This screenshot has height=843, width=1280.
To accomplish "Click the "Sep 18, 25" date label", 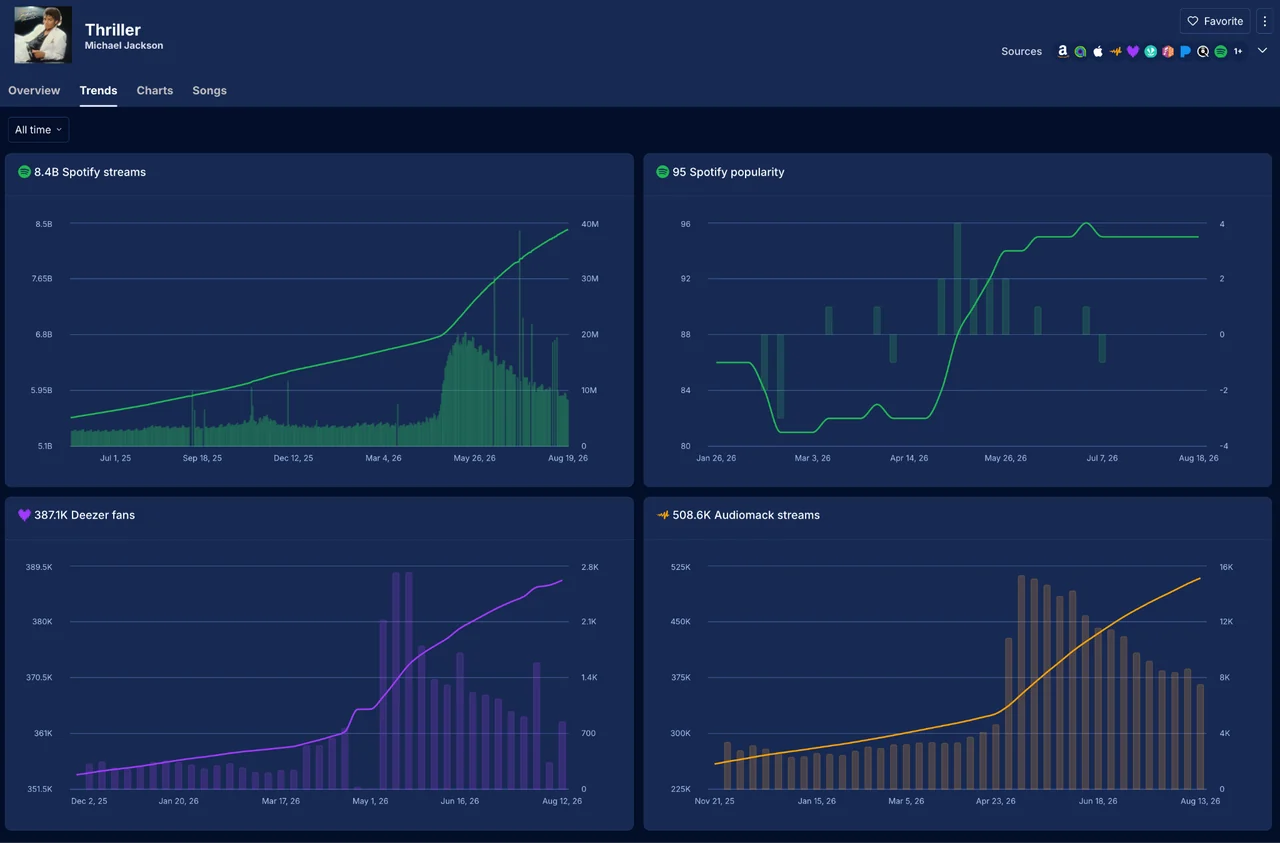I will pyautogui.click(x=202, y=458).
